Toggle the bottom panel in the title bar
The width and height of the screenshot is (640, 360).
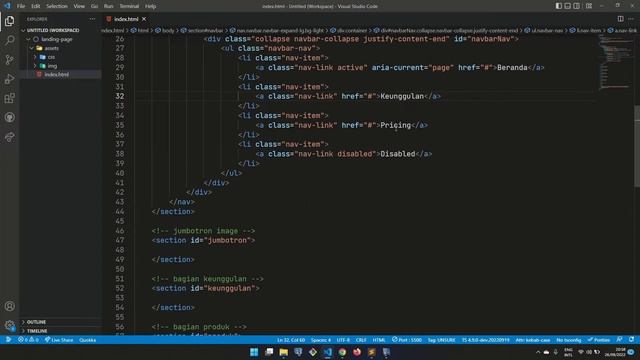tap(568, 6)
